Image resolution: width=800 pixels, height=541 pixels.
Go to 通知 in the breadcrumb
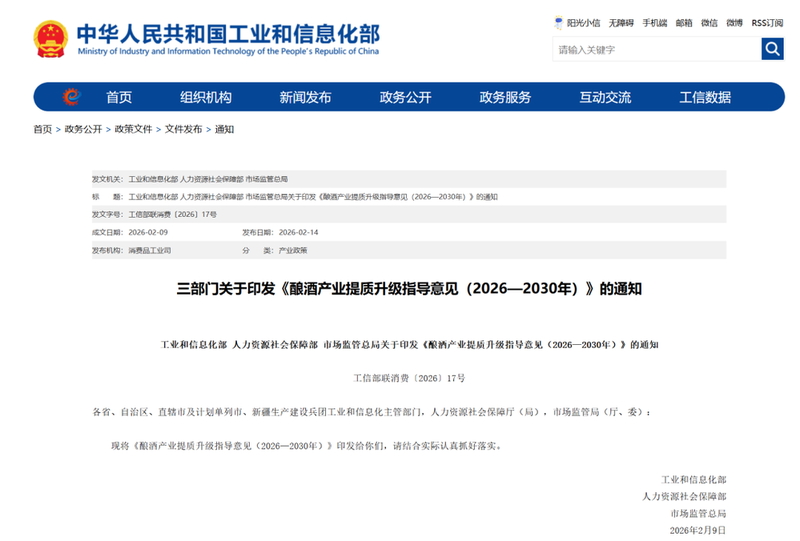click(224, 129)
